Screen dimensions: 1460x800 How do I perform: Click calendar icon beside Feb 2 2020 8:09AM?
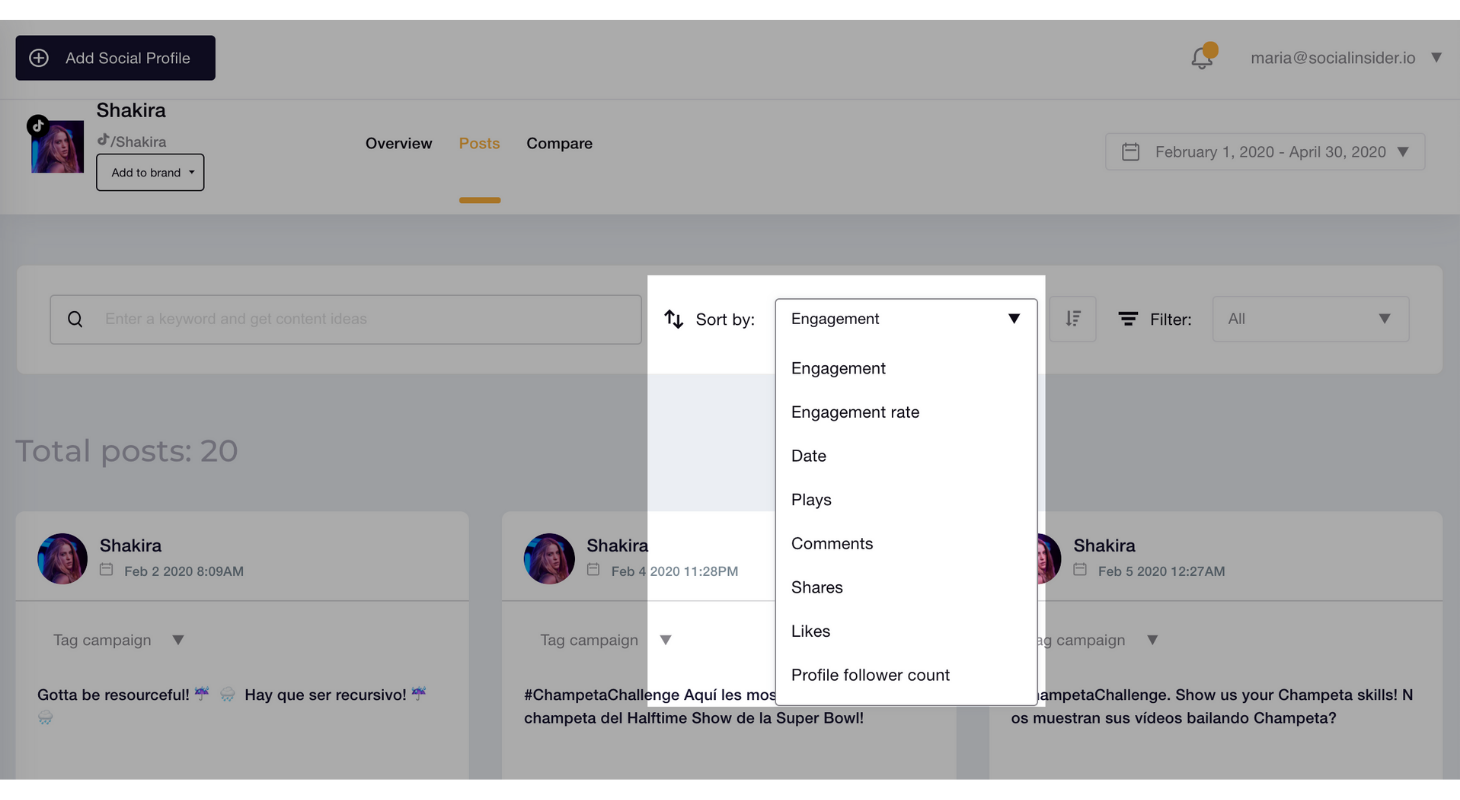click(x=107, y=570)
